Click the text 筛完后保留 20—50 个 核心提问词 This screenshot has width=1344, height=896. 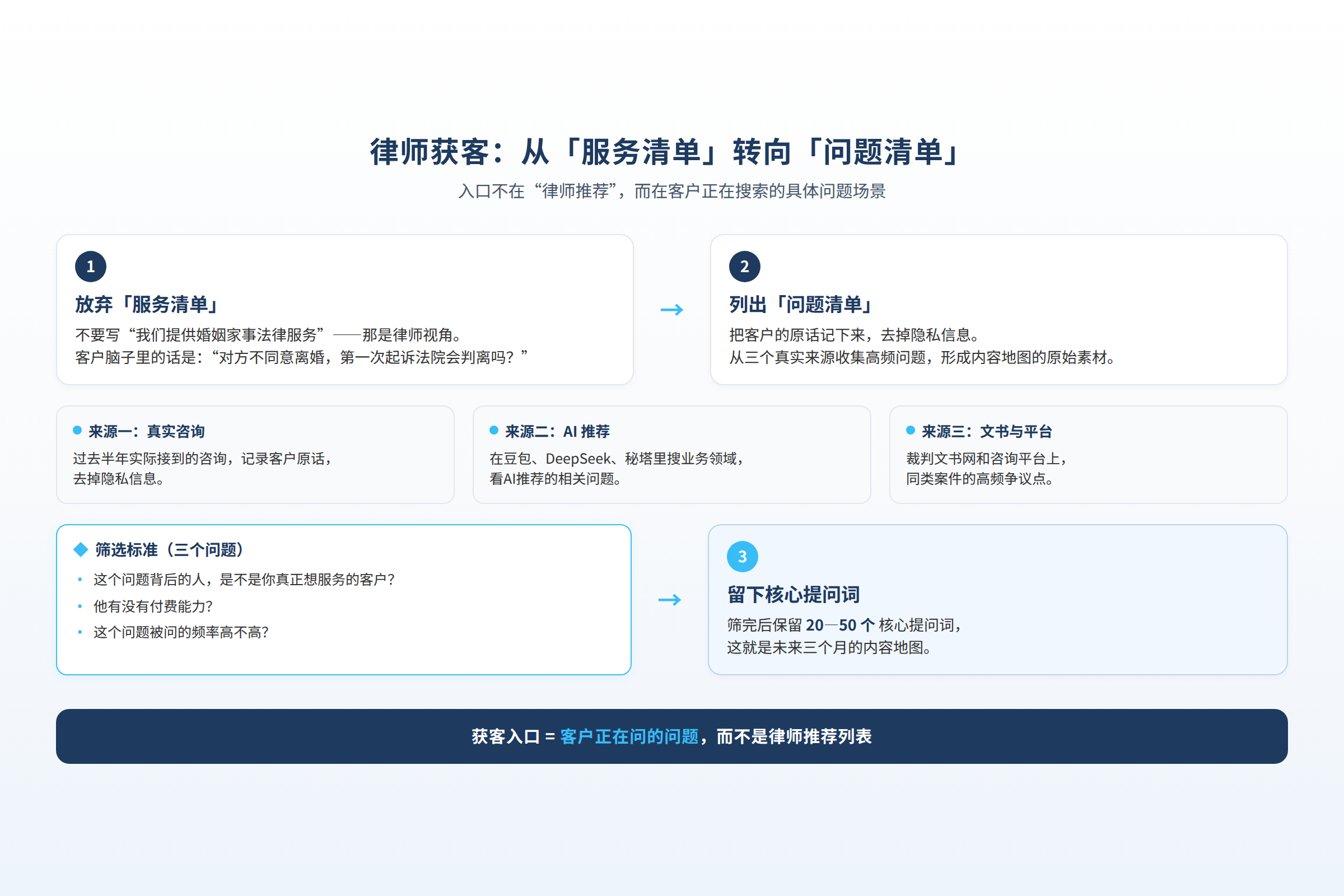coord(844,625)
